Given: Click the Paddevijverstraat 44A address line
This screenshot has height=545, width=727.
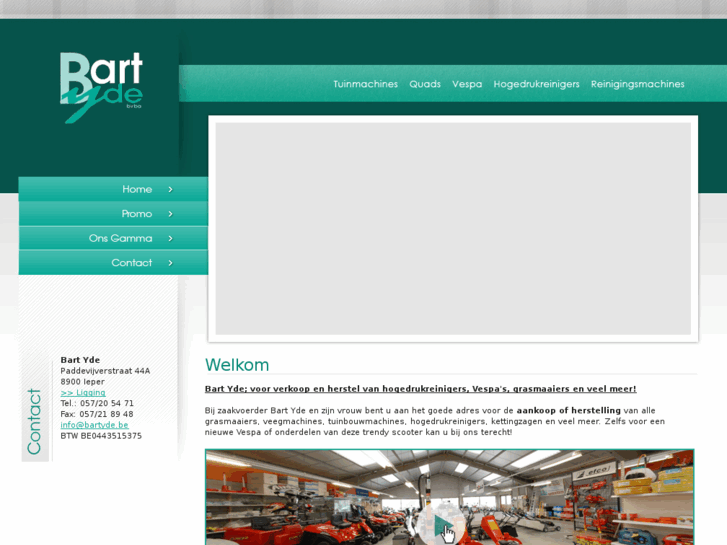Looking at the screenshot, I should click(x=105, y=371).
